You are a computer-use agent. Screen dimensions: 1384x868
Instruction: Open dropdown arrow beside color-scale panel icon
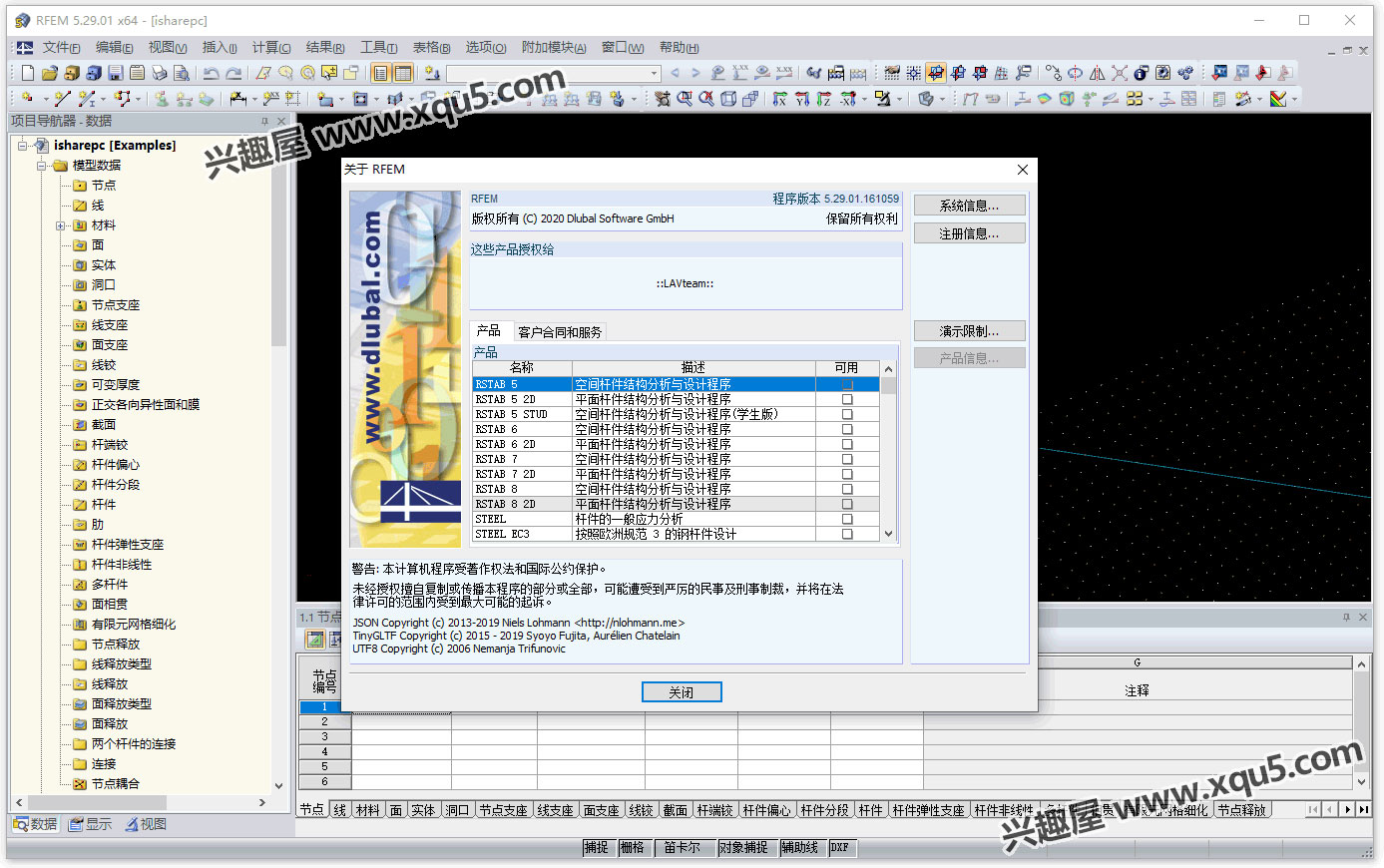1295,99
